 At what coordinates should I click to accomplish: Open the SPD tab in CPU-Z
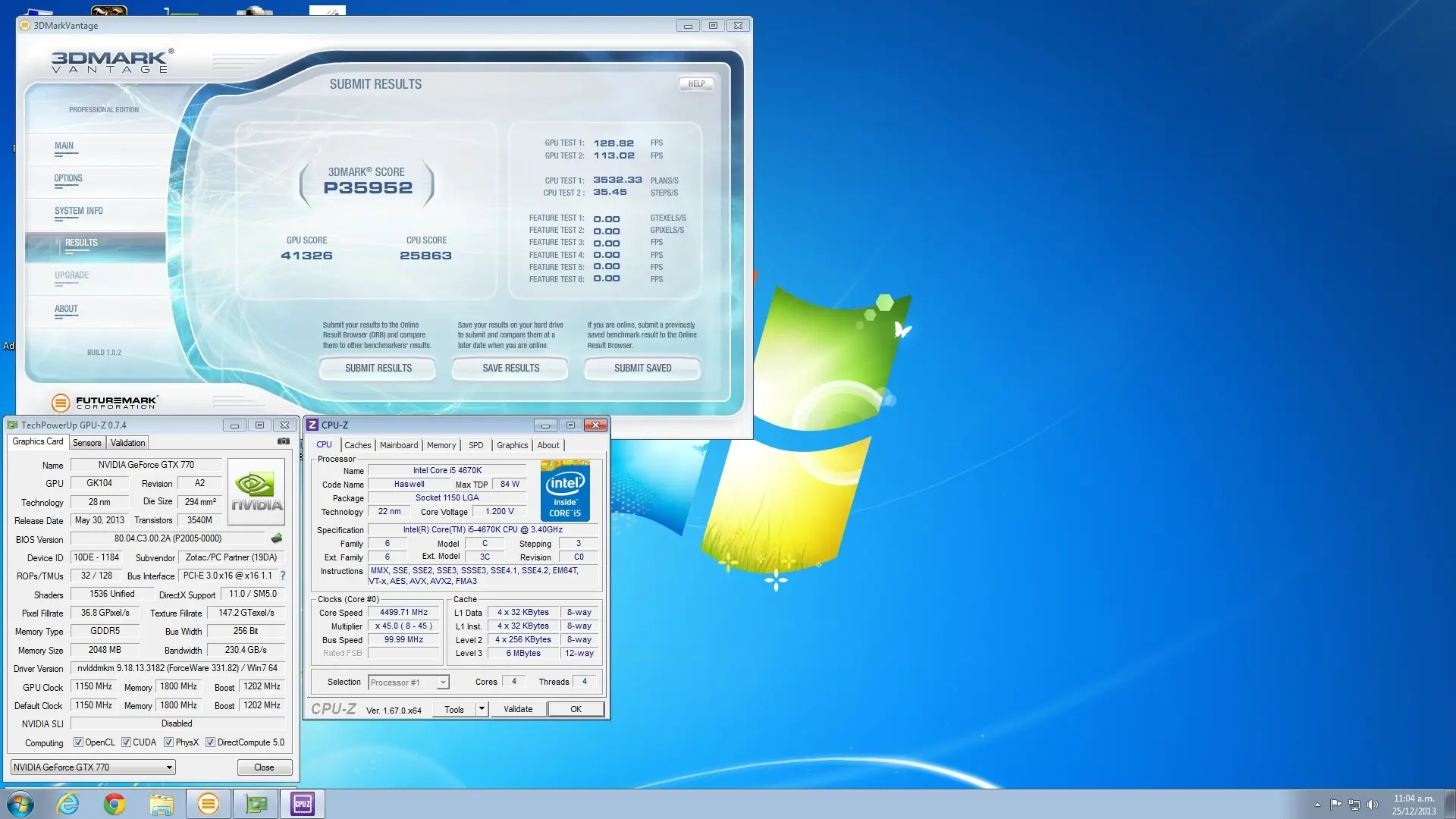tap(476, 445)
